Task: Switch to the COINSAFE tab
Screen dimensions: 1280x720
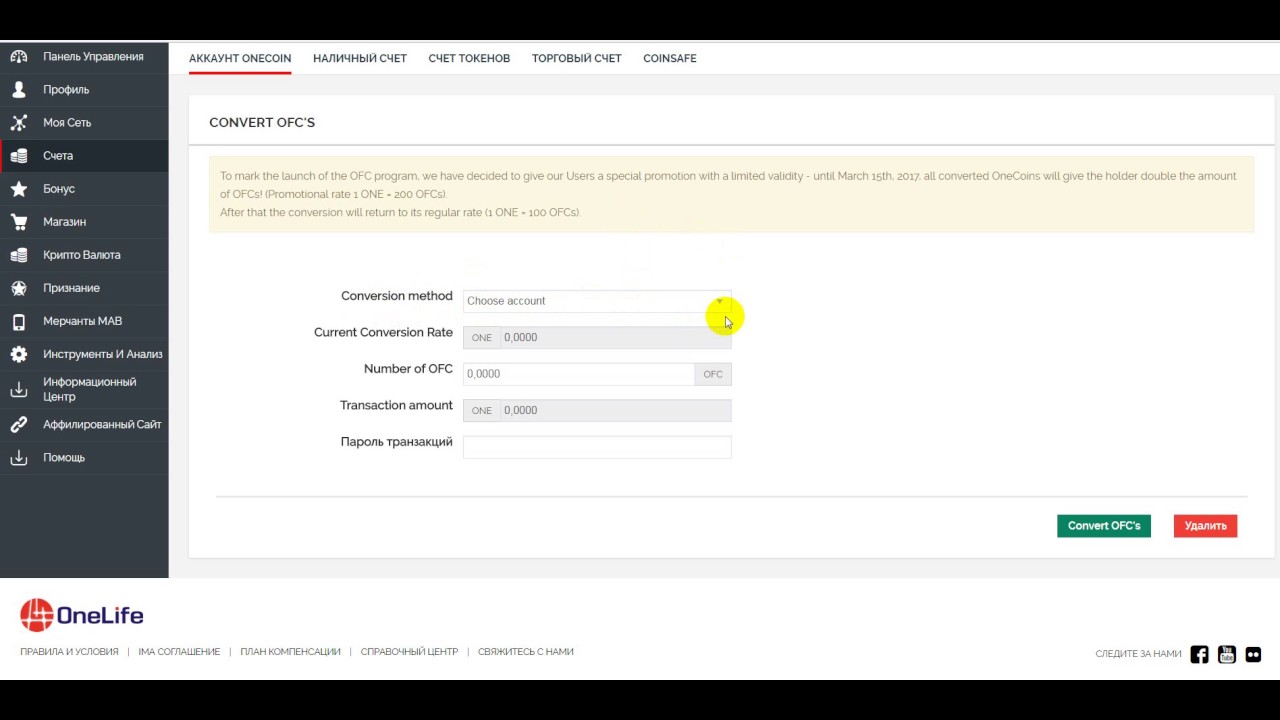Action: pyautogui.click(x=670, y=58)
